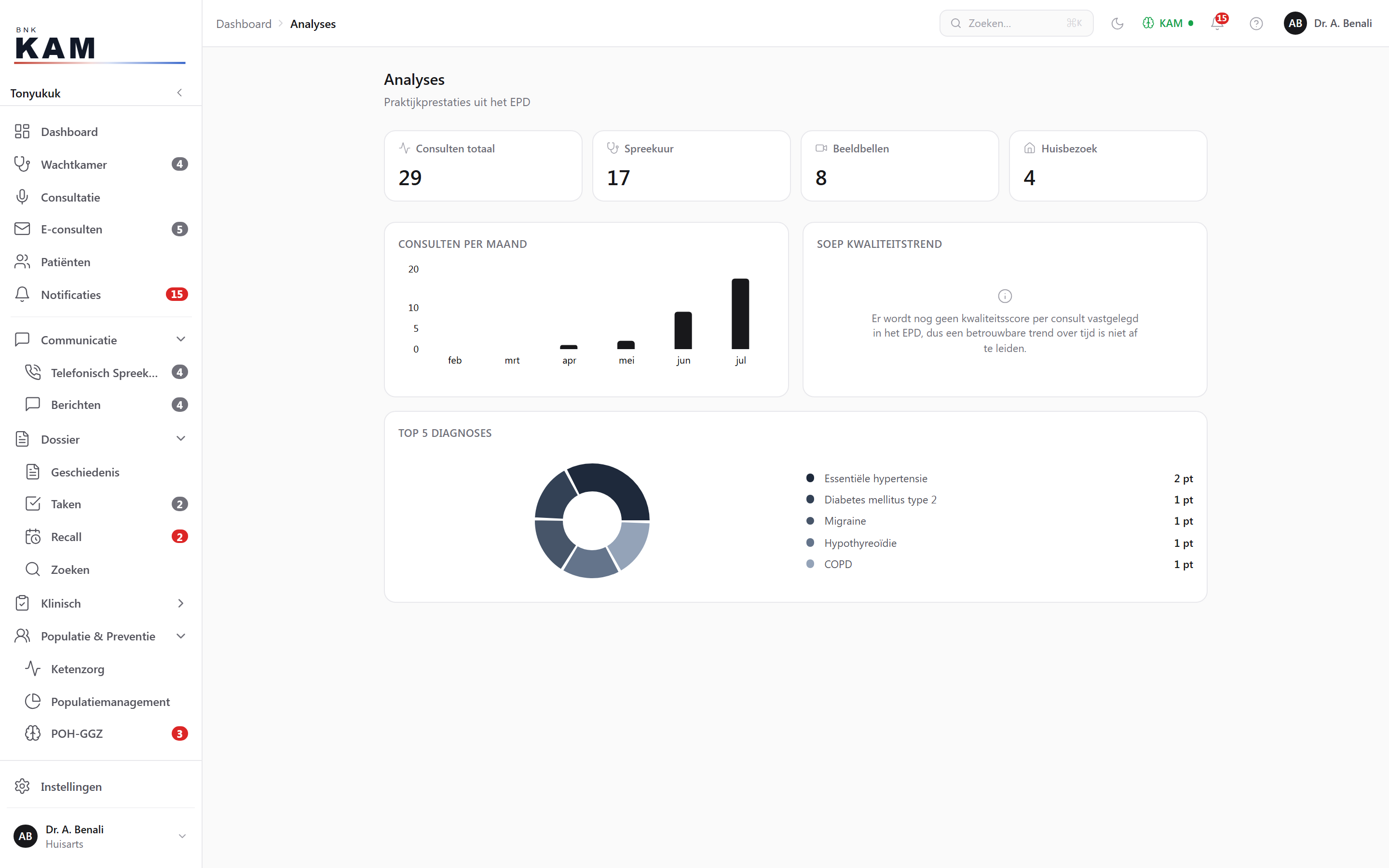Collapse the Populatie & Preventie chevron

[181, 636]
